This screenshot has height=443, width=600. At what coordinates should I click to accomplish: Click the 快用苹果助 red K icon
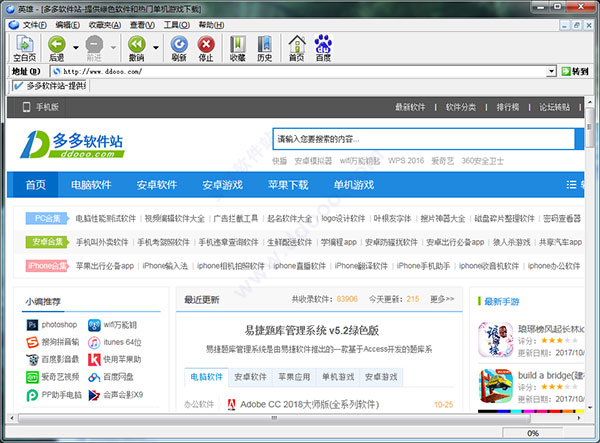pyautogui.click(x=94, y=359)
